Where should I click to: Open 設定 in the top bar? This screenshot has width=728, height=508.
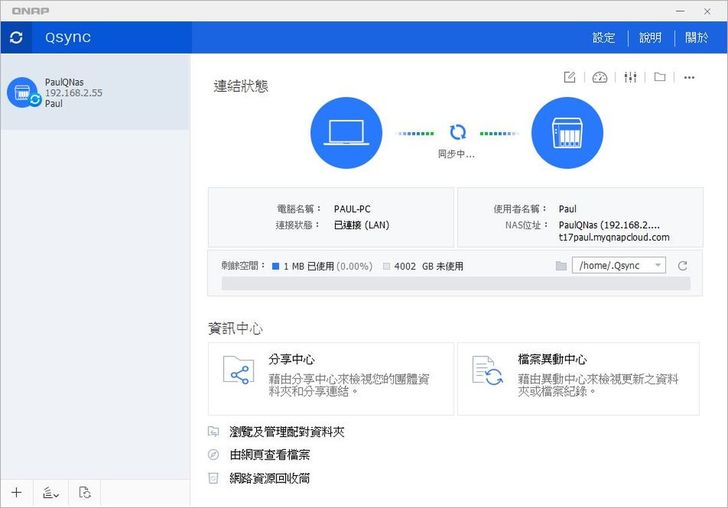(x=604, y=37)
